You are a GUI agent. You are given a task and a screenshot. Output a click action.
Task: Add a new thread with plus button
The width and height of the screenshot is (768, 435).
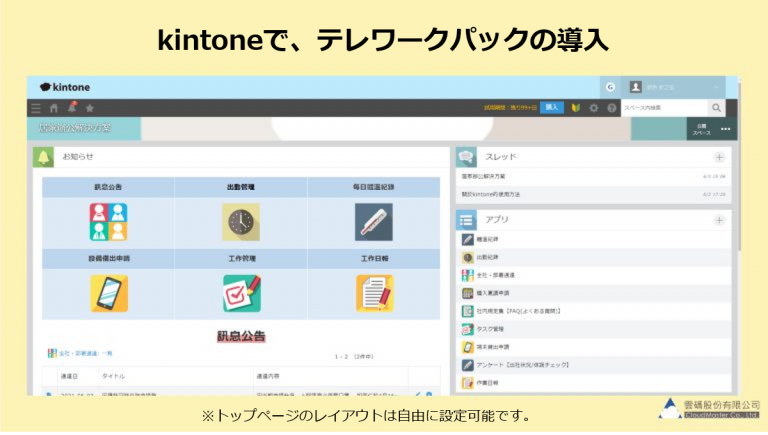coord(718,157)
